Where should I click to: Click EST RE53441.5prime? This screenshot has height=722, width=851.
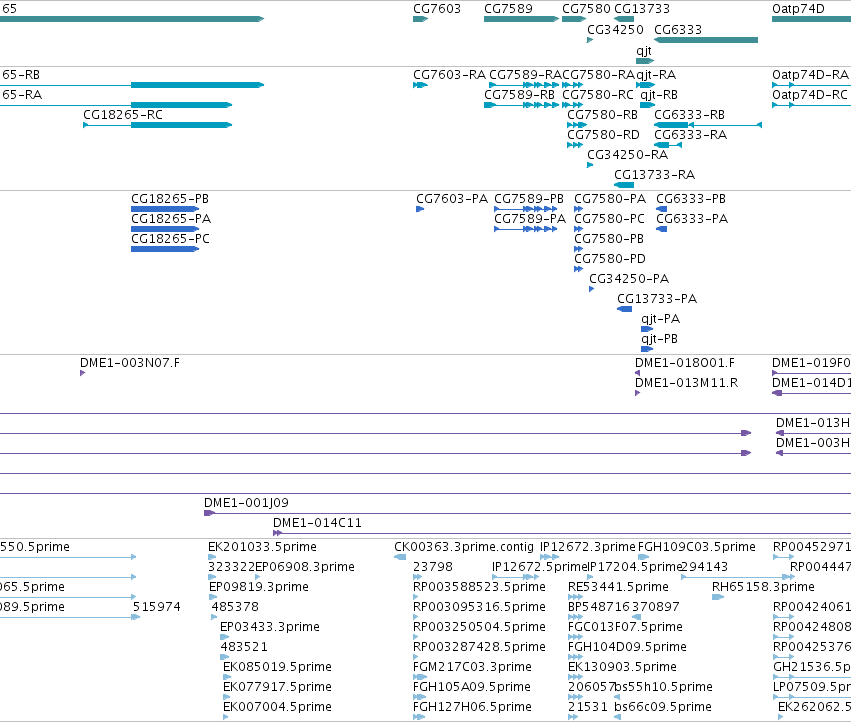click(x=618, y=587)
